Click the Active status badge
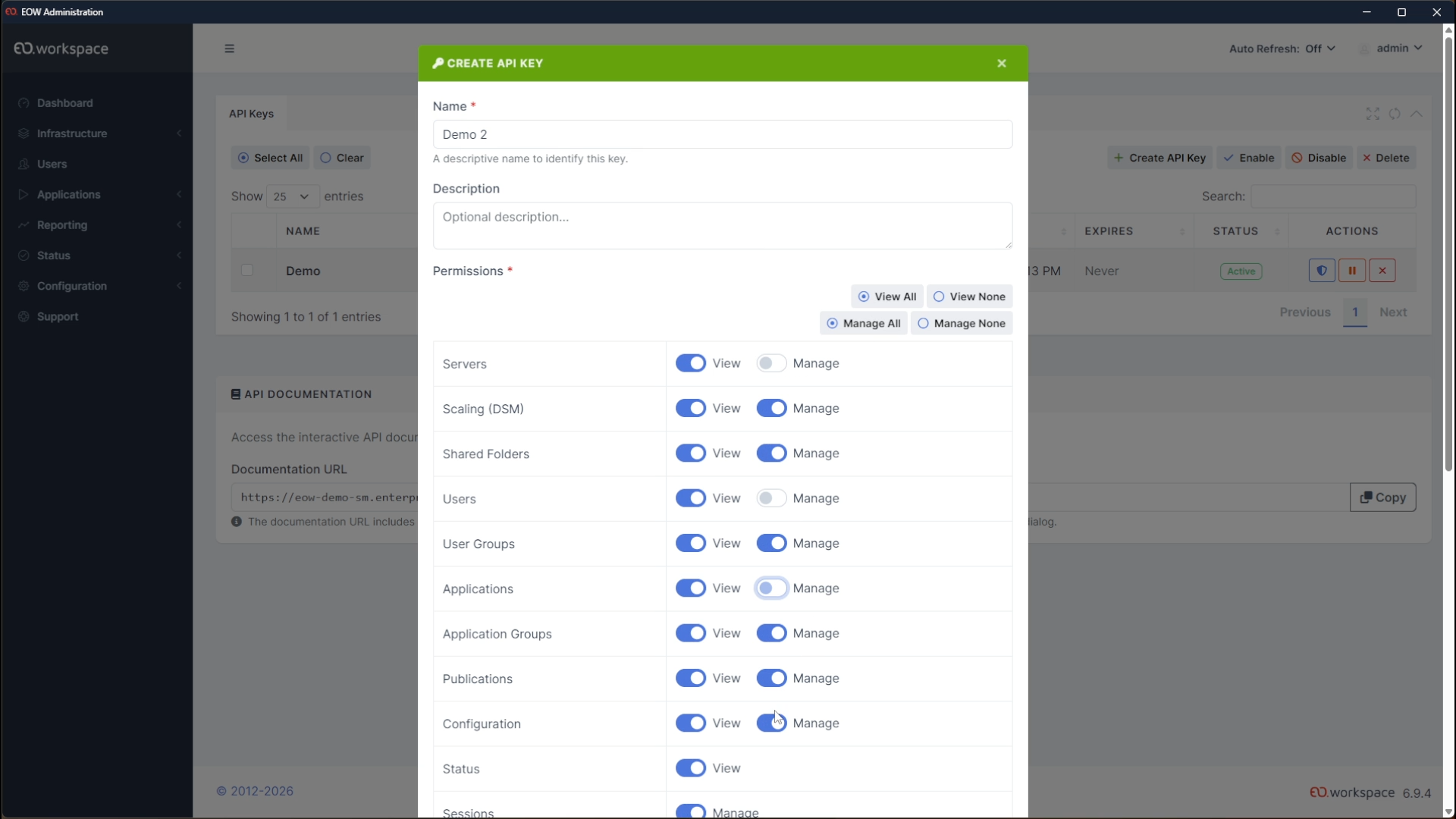Image resolution: width=1456 pixels, height=819 pixels. 1241,271
